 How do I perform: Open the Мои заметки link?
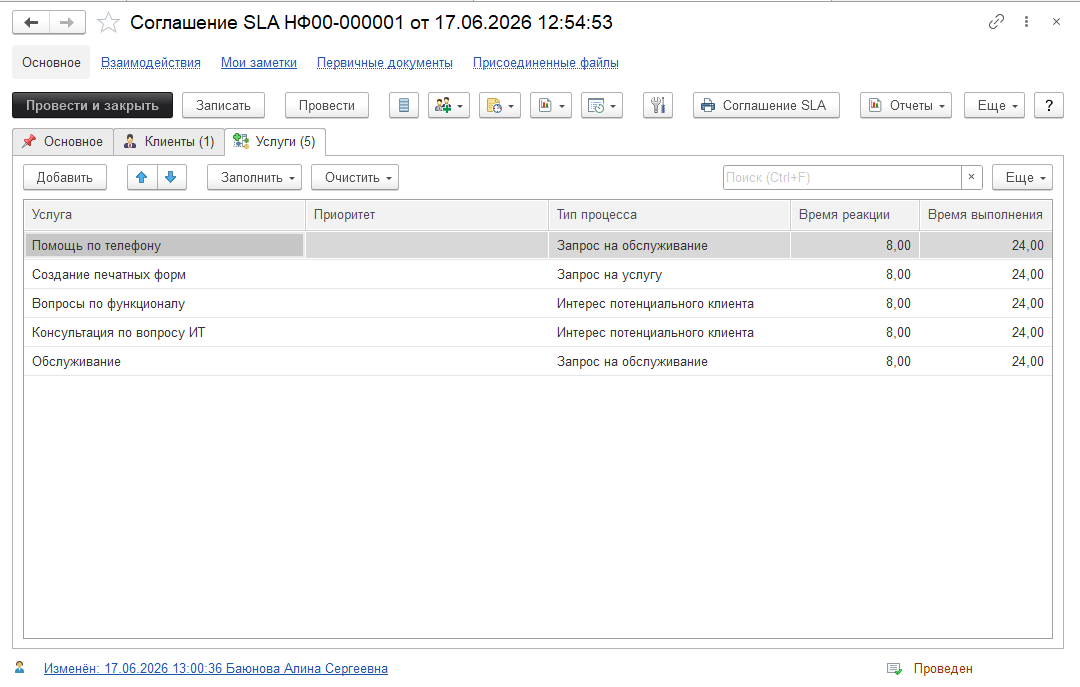point(259,63)
